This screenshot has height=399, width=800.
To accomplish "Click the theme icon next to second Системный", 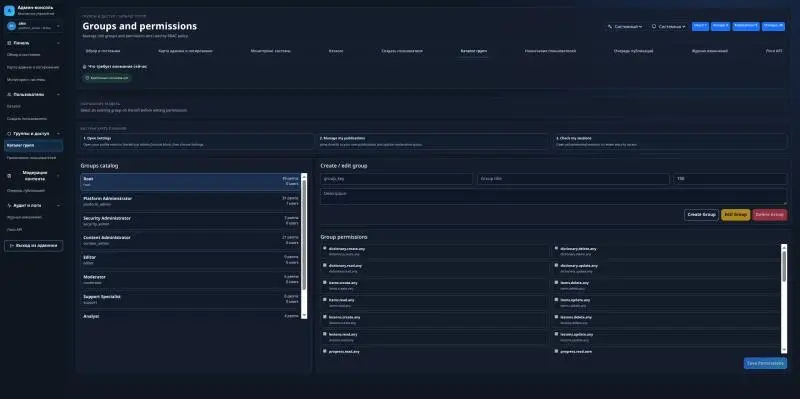I will [654, 26].
